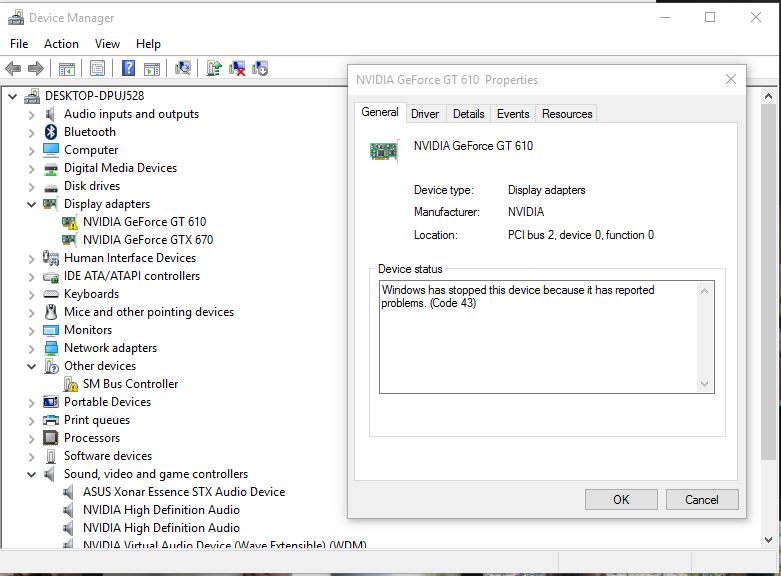This screenshot has width=781, height=576.
Task: Collapse the Display adapters node
Action: point(31,204)
